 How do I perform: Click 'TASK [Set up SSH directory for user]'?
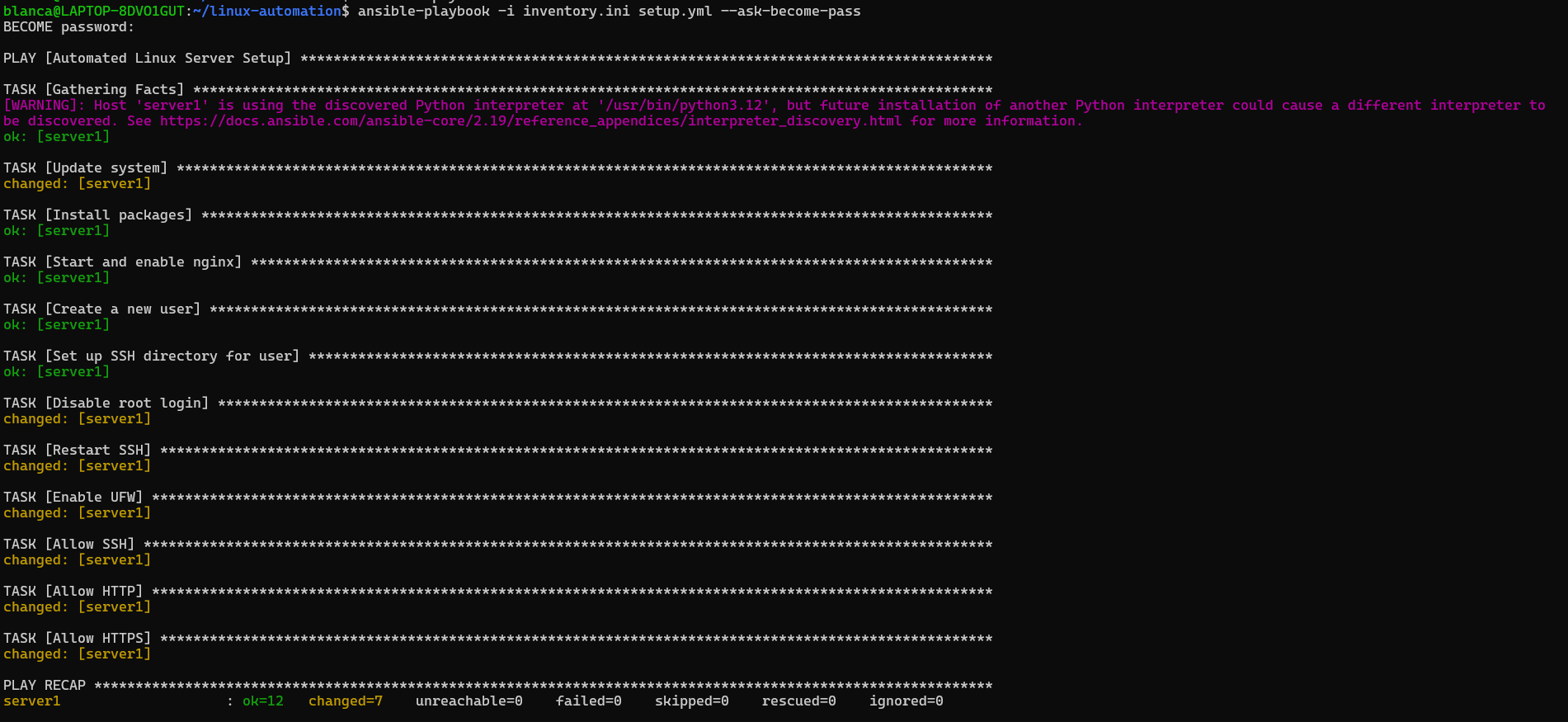(151, 356)
